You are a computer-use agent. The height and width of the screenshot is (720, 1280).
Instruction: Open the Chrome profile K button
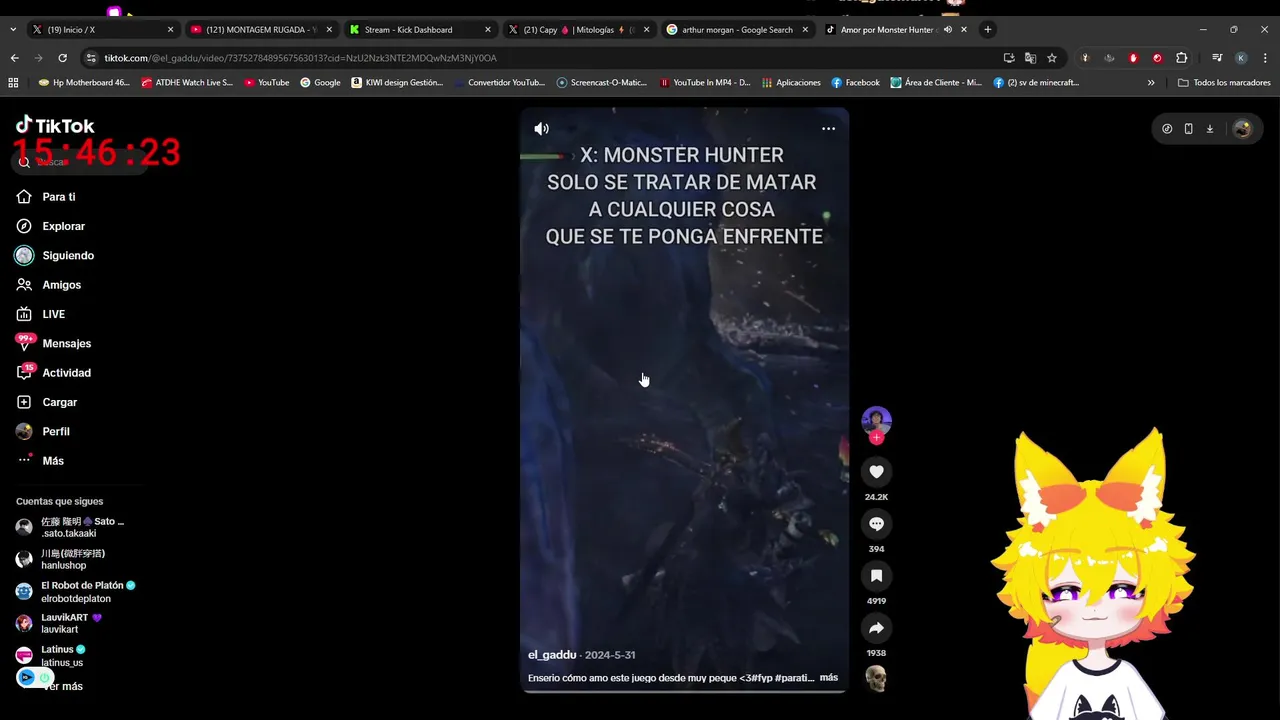click(x=1241, y=58)
